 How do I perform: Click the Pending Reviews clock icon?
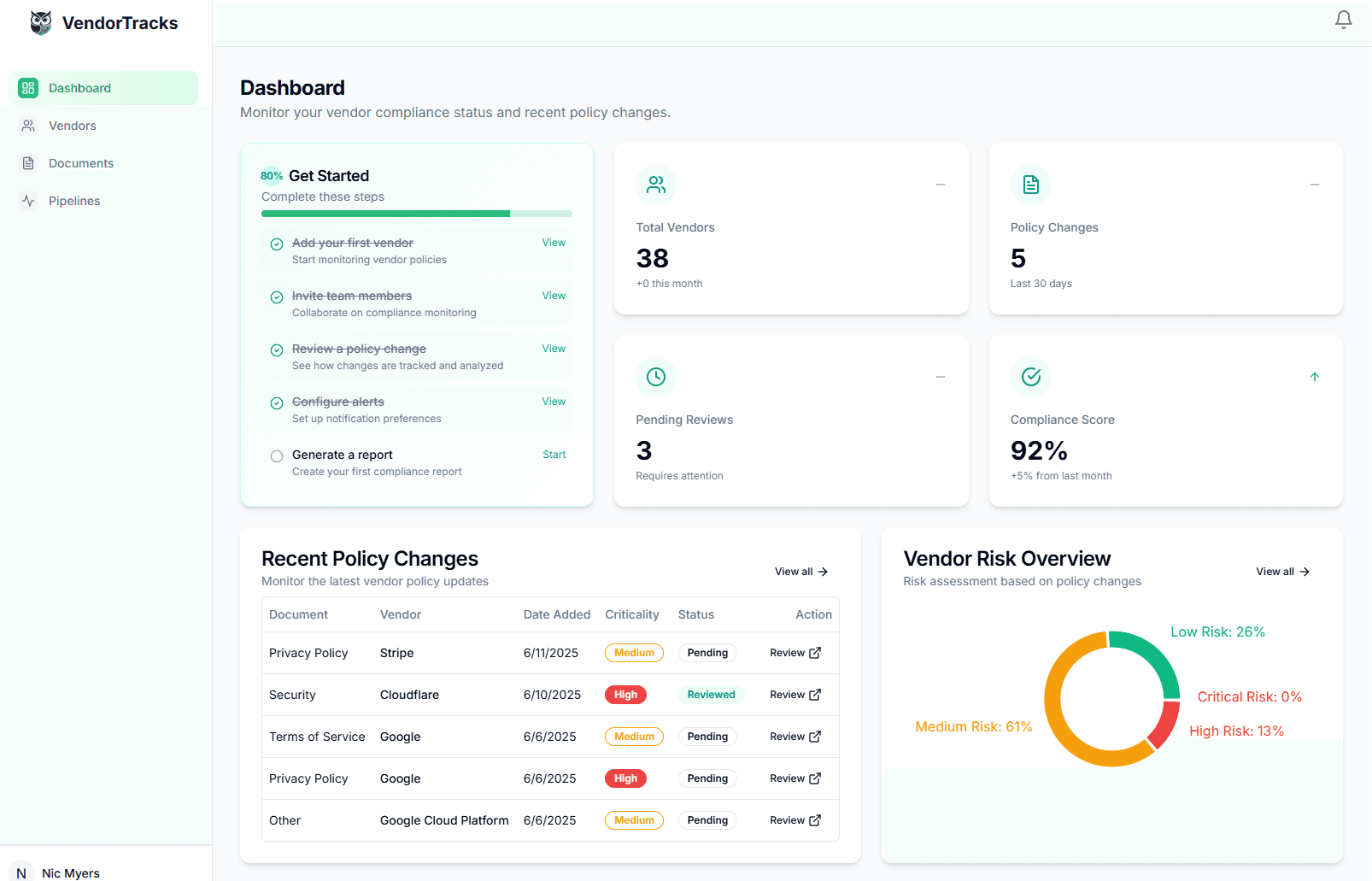(x=655, y=377)
